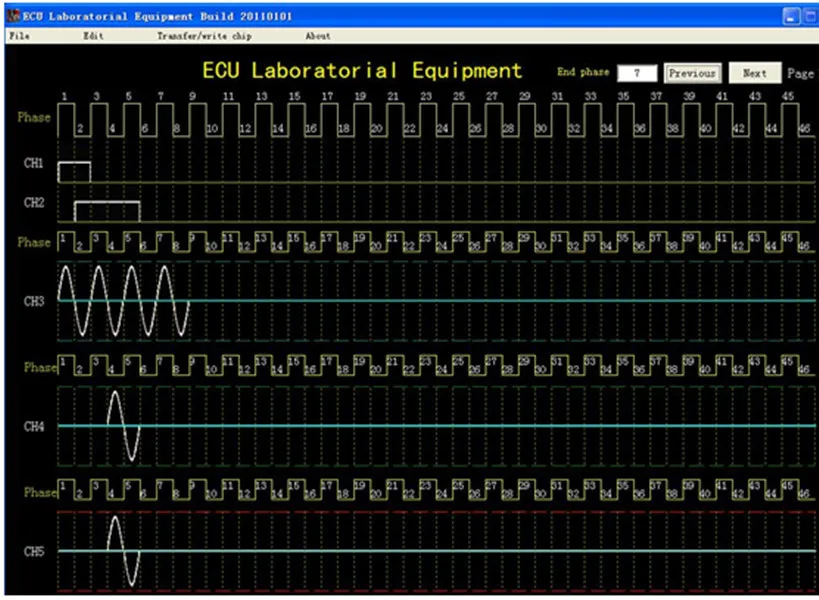Open the Edit menu
Image resolution: width=819 pixels, height=600 pixels.
[93, 36]
